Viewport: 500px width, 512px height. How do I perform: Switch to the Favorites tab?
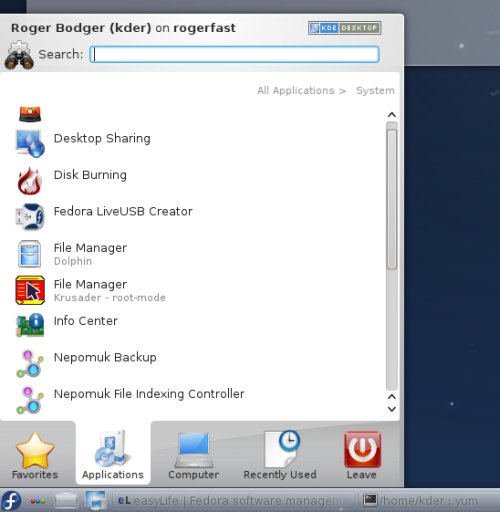[x=35, y=455]
